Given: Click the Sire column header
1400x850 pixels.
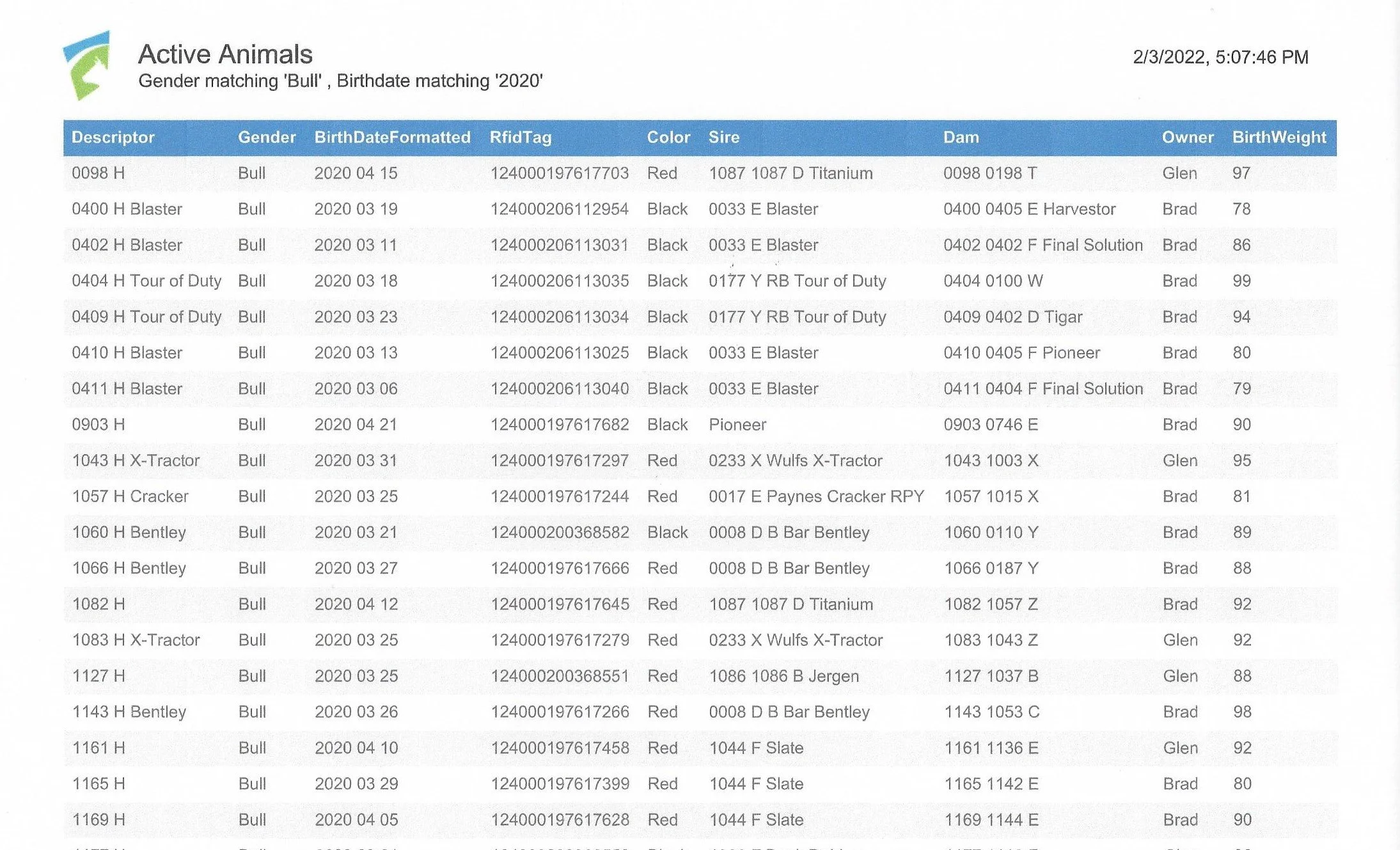Looking at the screenshot, I should point(723,138).
